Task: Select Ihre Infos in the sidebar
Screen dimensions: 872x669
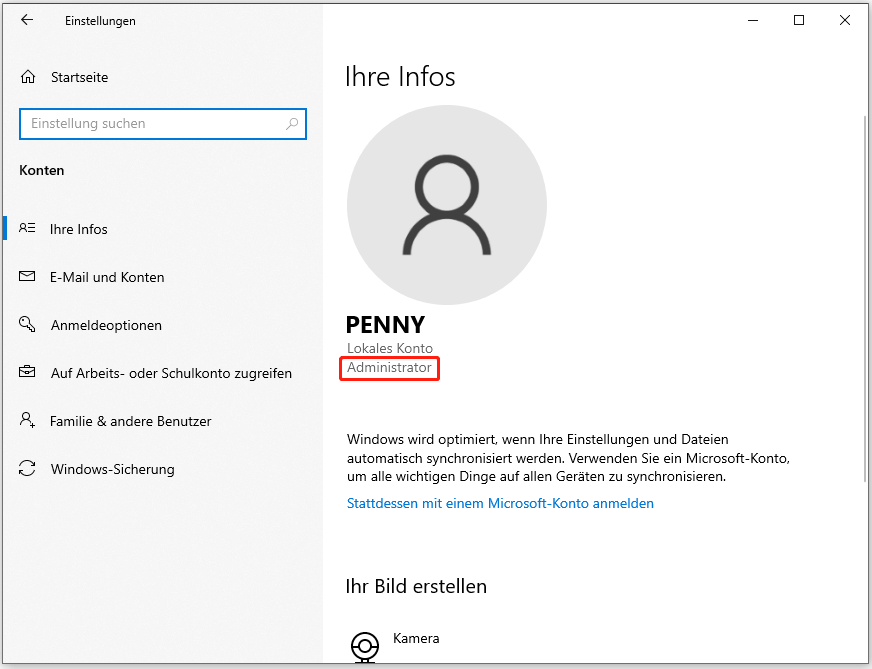Action: pos(79,229)
